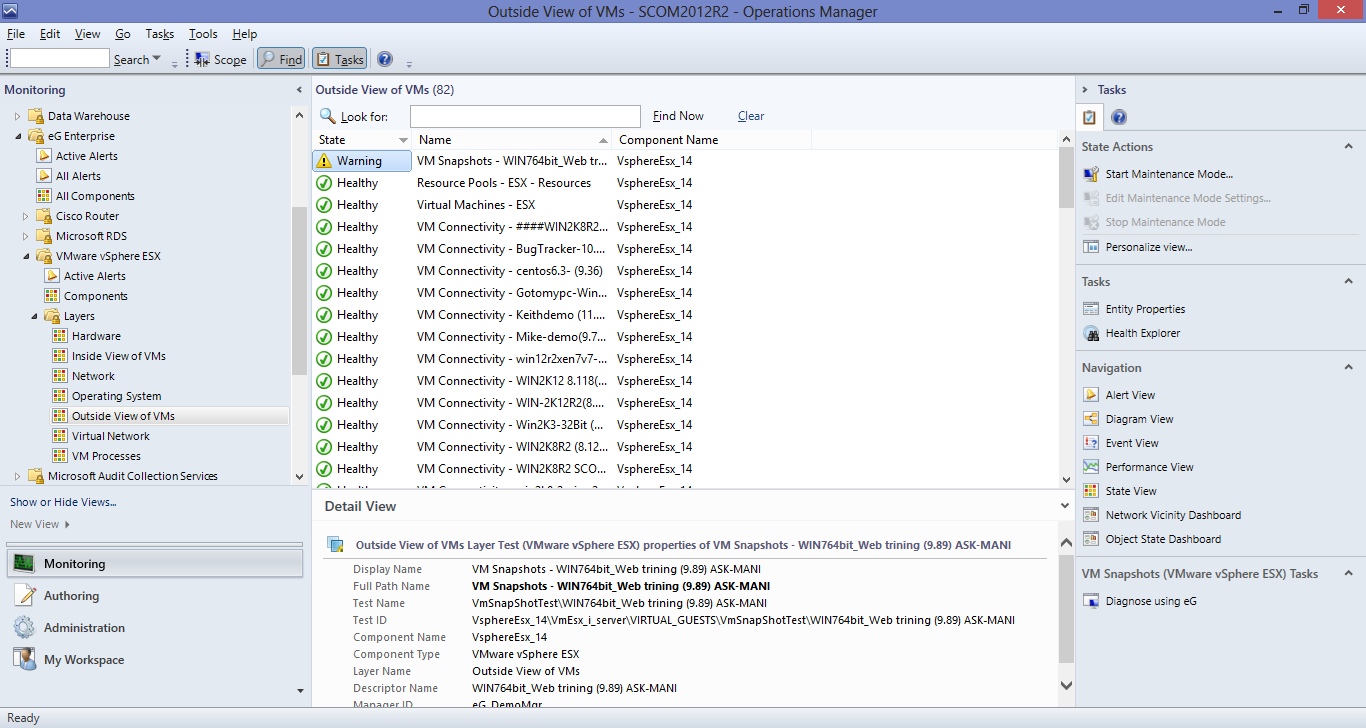This screenshot has height=728, width=1366.
Task: Select All Components icon under eG Enterprise
Action: (x=44, y=196)
